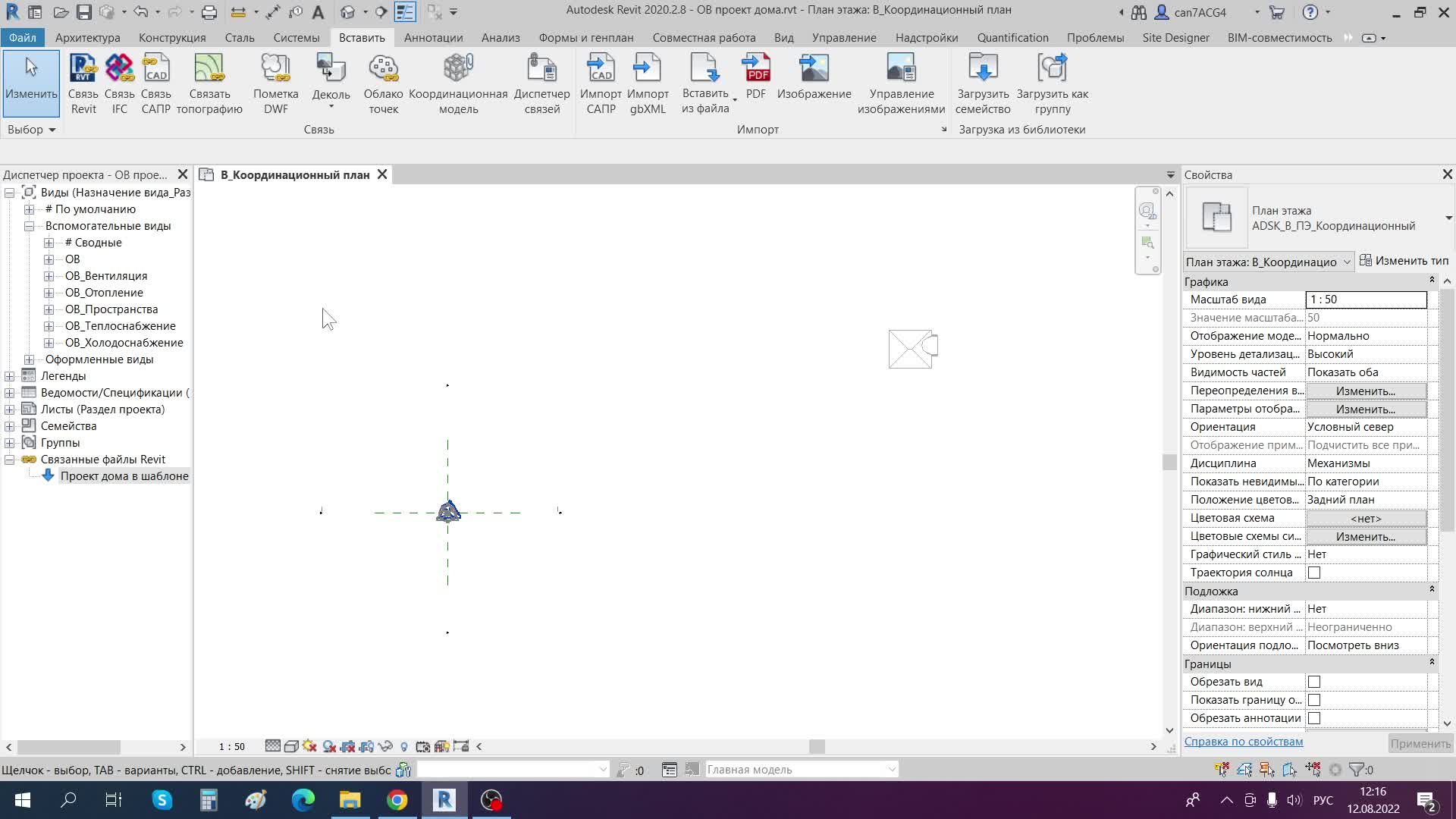This screenshot has width=1456, height=819.
Task: Open the Координационная модель tool
Action: click(x=458, y=84)
